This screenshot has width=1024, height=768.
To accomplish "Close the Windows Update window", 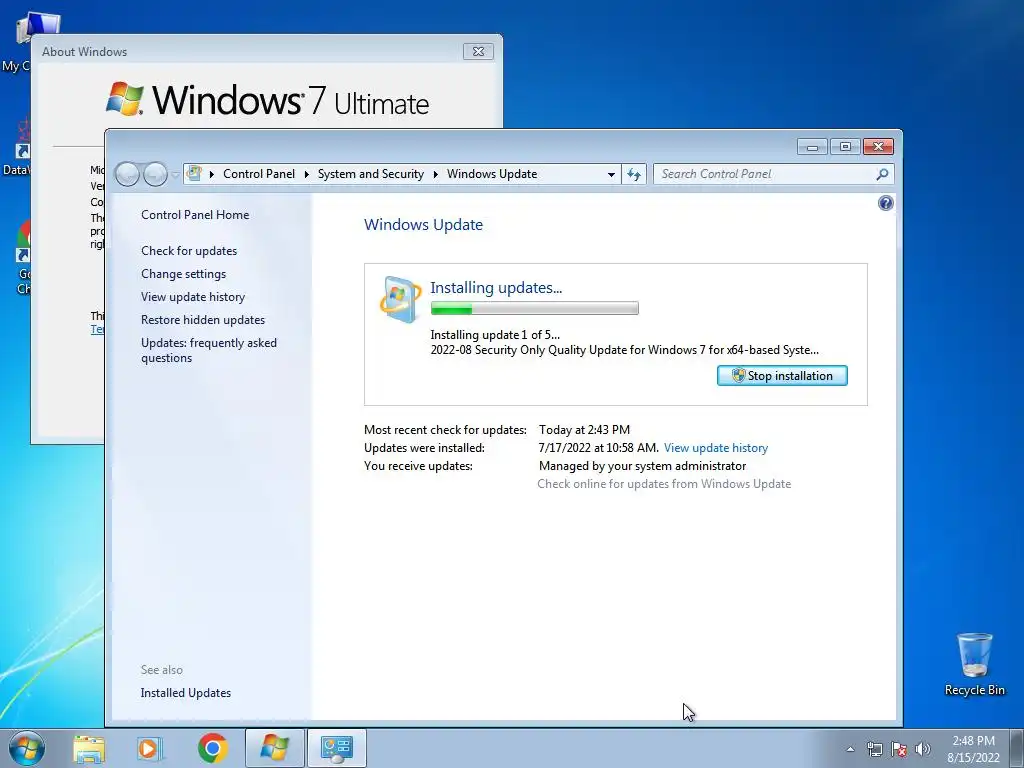I will (x=878, y=147).
